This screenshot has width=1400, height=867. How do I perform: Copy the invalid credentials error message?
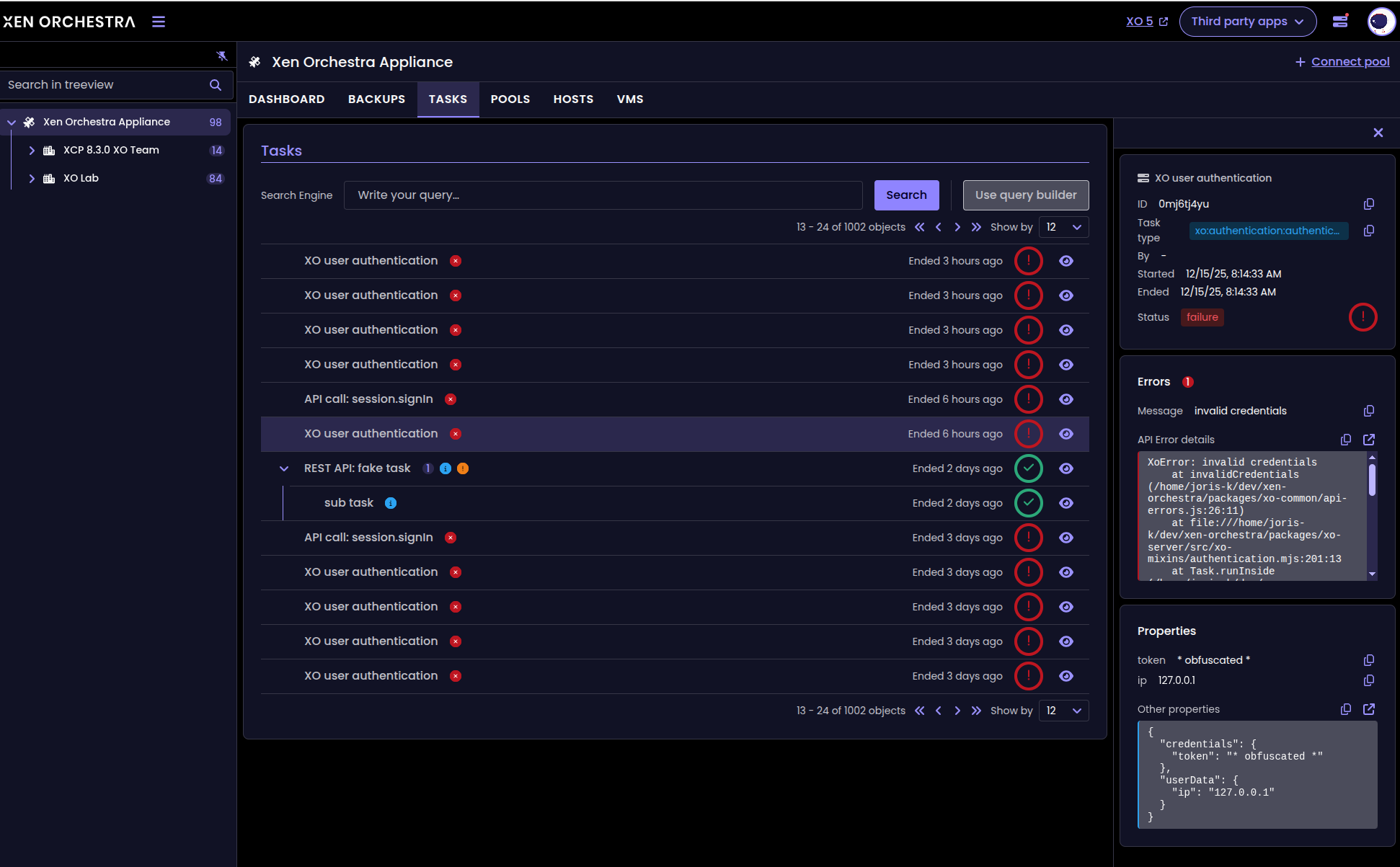1368,411
